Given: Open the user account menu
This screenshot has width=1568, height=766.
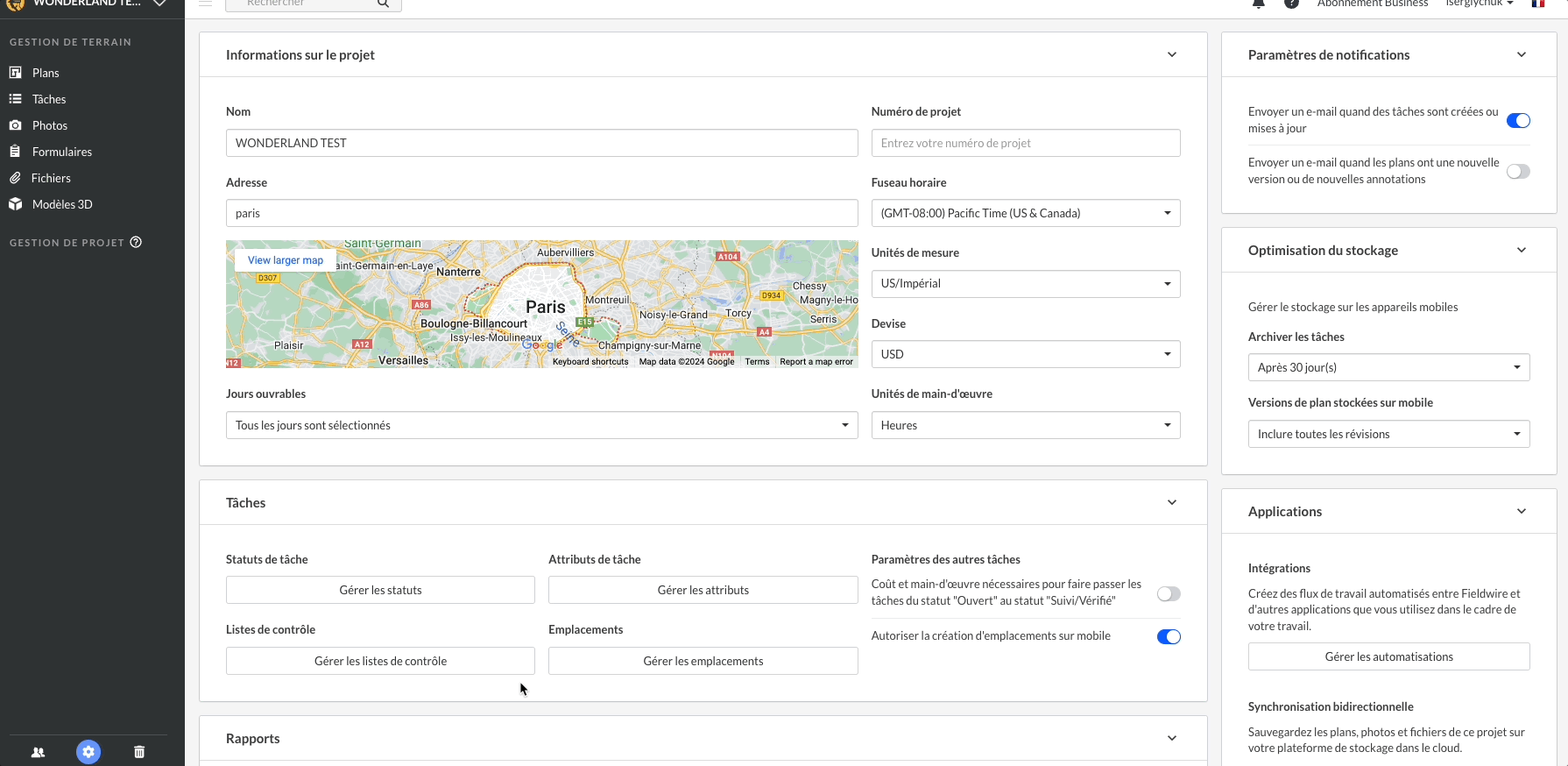Looking at the screenshot, I should tap(1480, 4).
